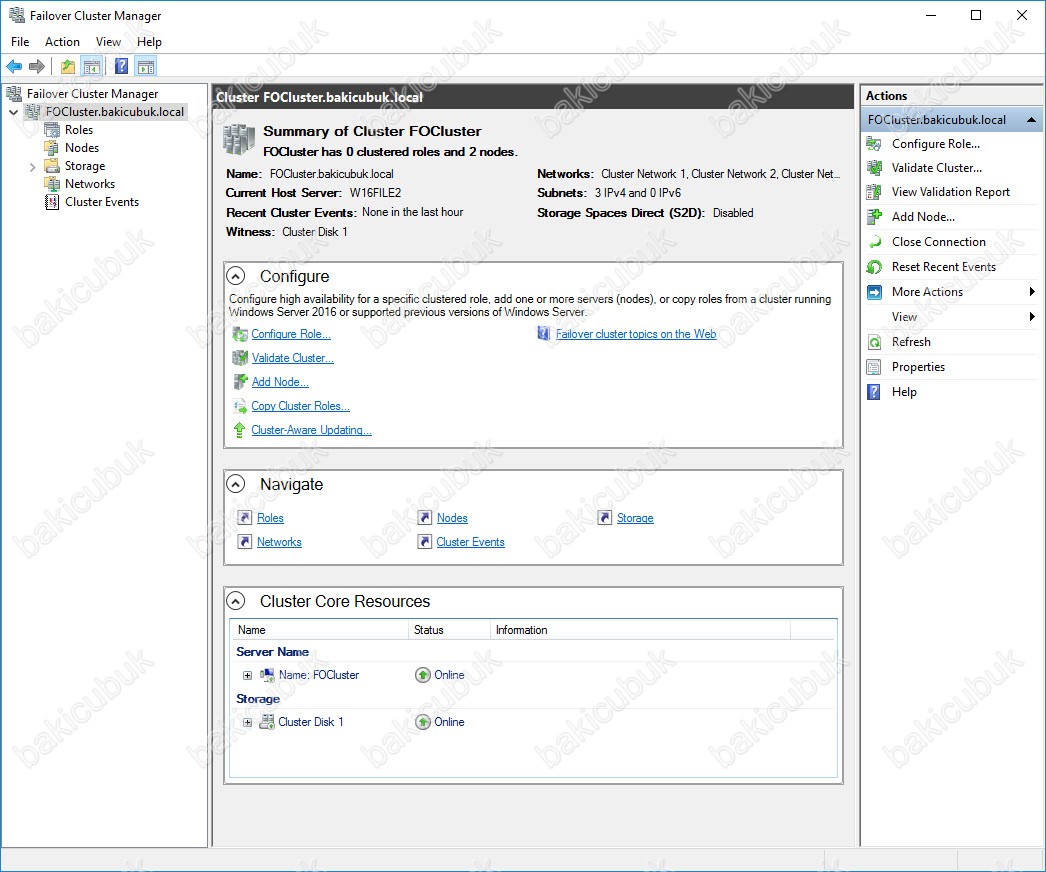Click the Subnets value 3 IPv4 and 0 IPv6
The width and height of the screenshot is (1046, 872).
pos(638,193)
